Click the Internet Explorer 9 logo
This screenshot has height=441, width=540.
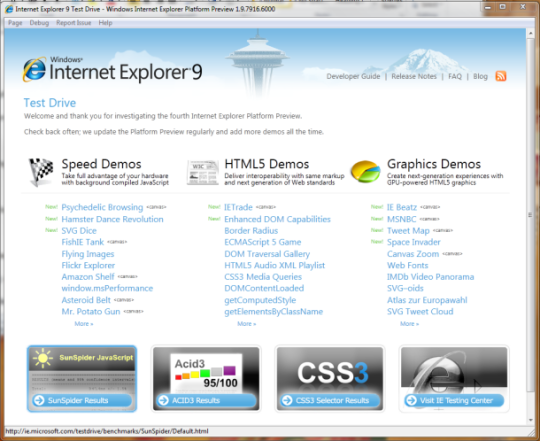[113, 70]
